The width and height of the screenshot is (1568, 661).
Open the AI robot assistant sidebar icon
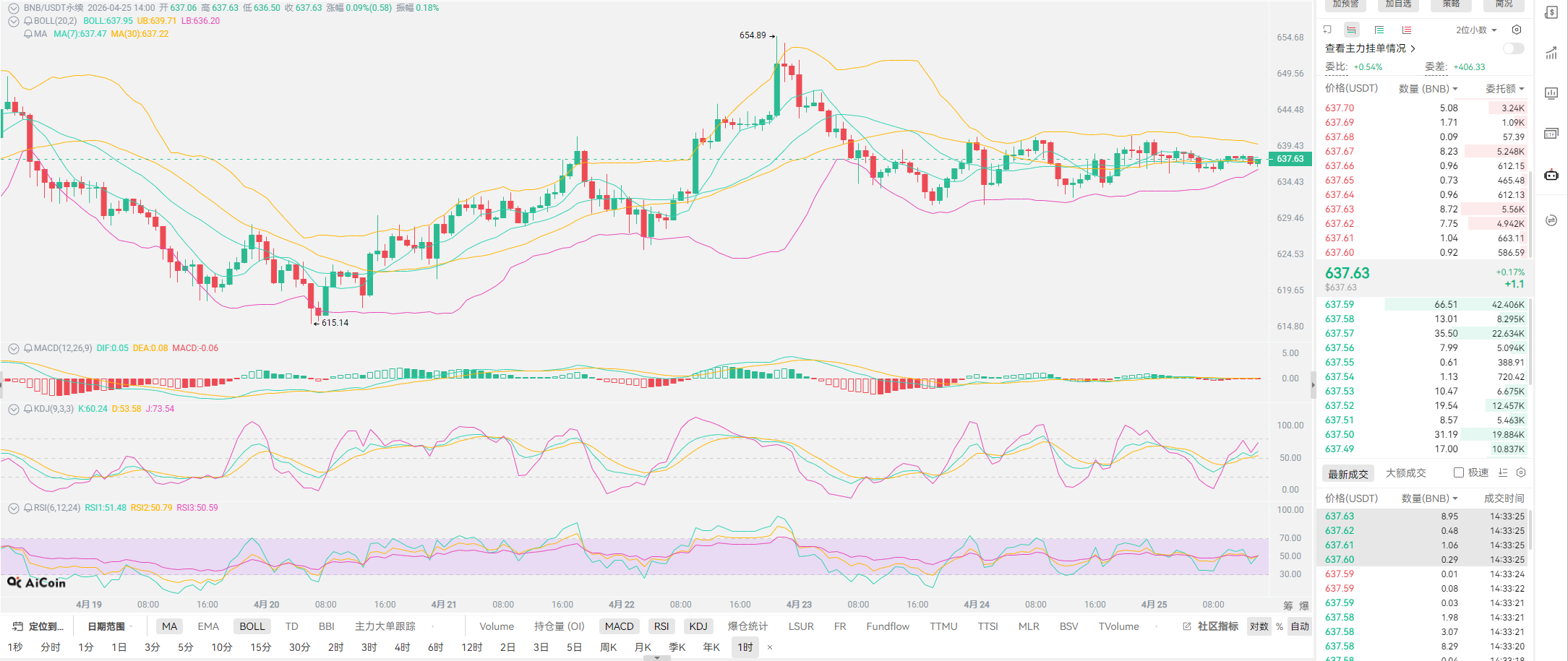(x=1551, y=175)
